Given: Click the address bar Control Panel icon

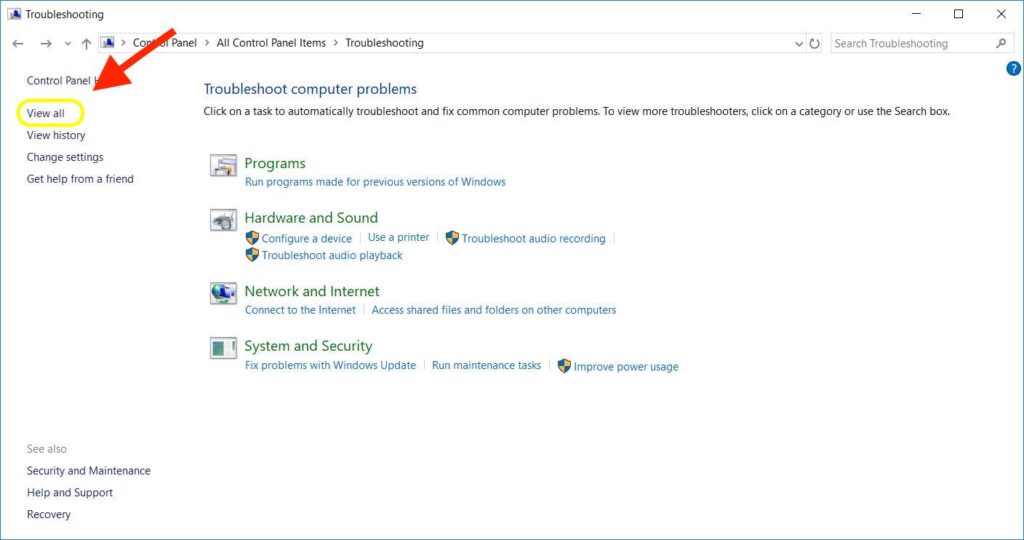Looking at the screenshot, I should tap(108, 43).
